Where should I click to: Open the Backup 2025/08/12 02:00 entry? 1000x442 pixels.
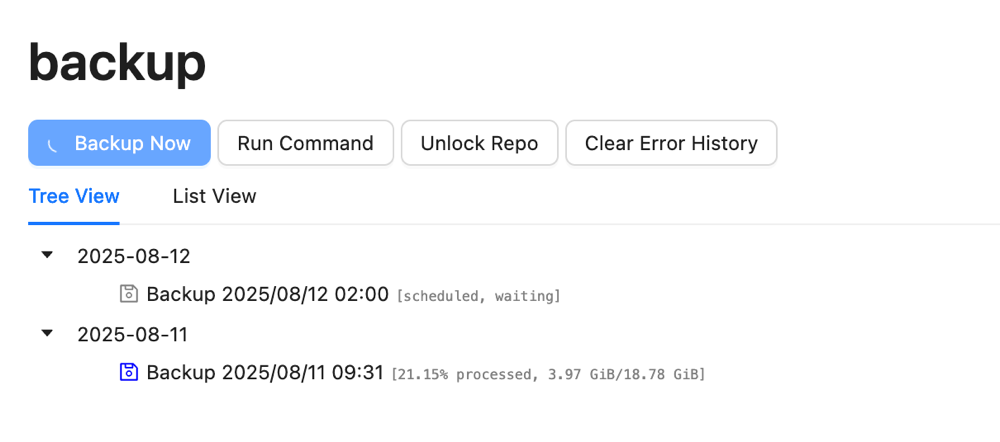(x=267, y=294)
